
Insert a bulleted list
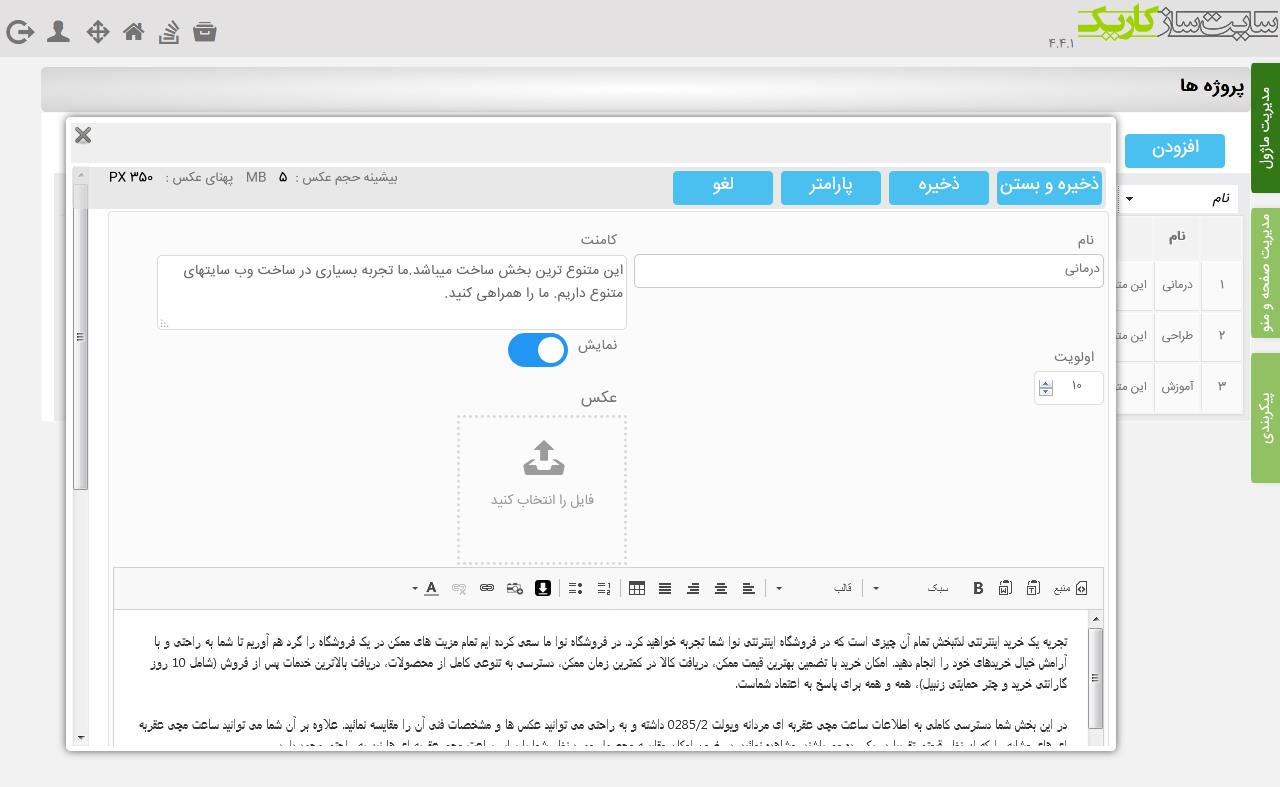(x=576, y=588)
